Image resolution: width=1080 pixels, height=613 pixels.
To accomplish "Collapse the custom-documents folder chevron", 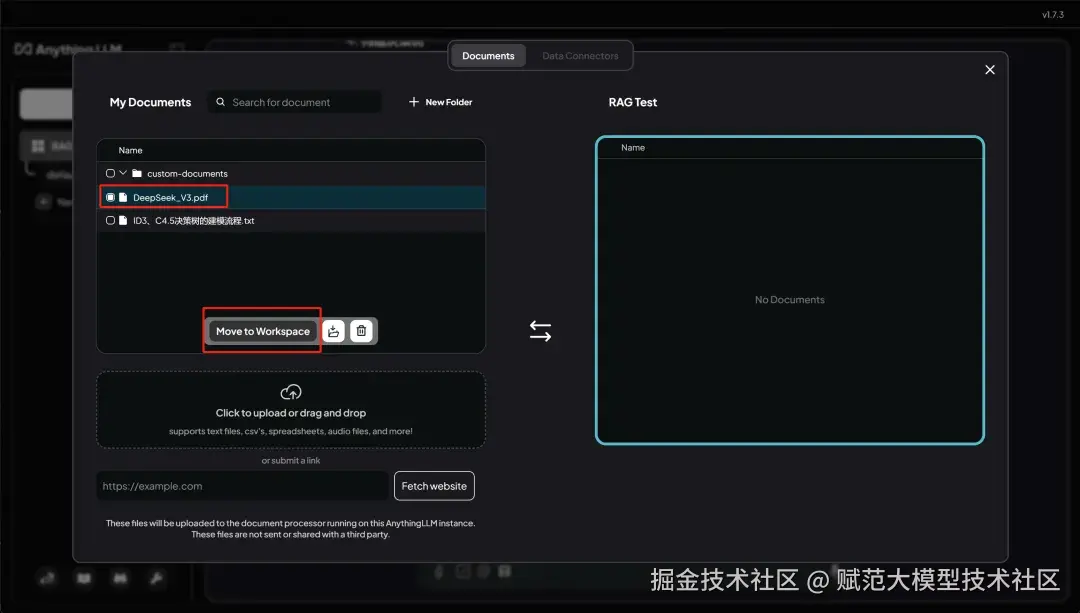I will [124, 172].
